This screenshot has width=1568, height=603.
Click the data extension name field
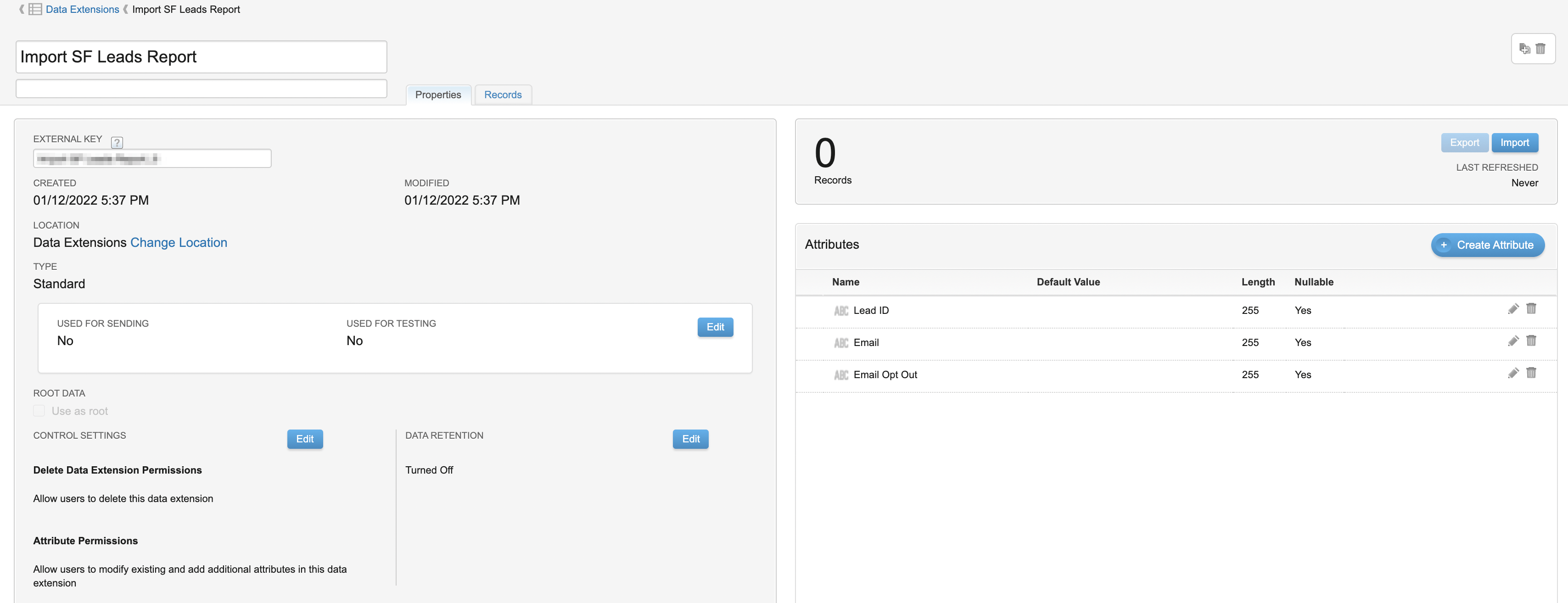[201, 56]
